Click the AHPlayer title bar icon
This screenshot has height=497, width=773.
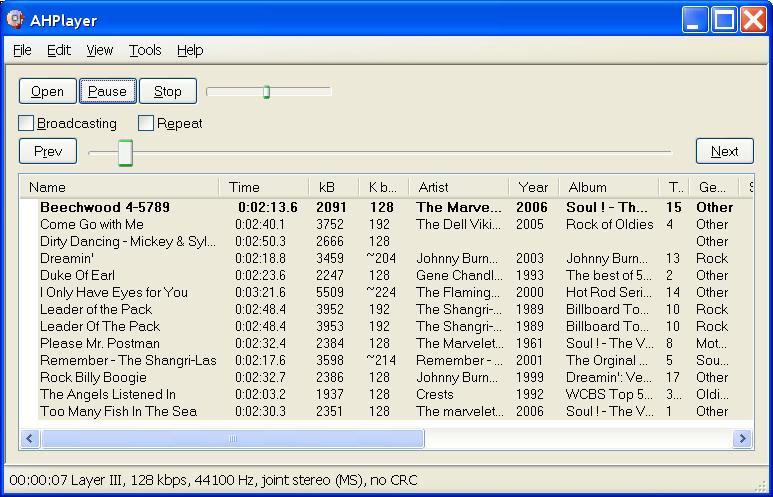[x=16, y=19]
